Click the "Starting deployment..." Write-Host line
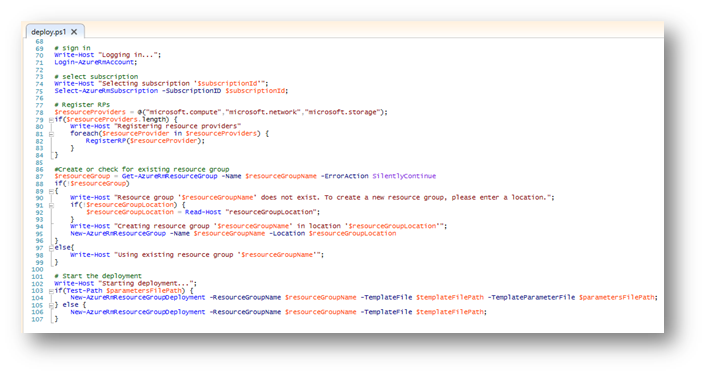706x375 pixels. click(126, 283)
